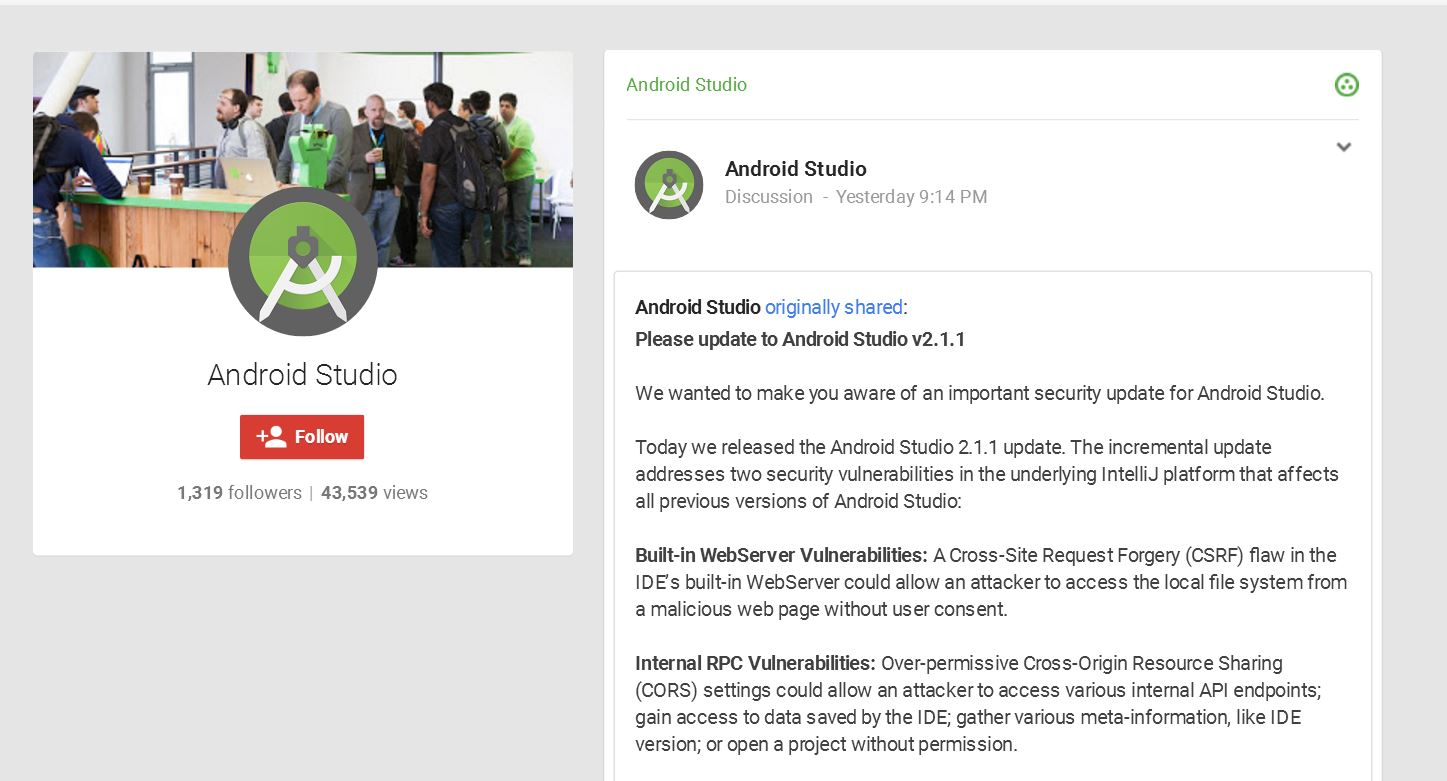Click the "Internal RPC Vulnerabilities" bold text
Screen dimensions: 1447x781
[755, 663]
